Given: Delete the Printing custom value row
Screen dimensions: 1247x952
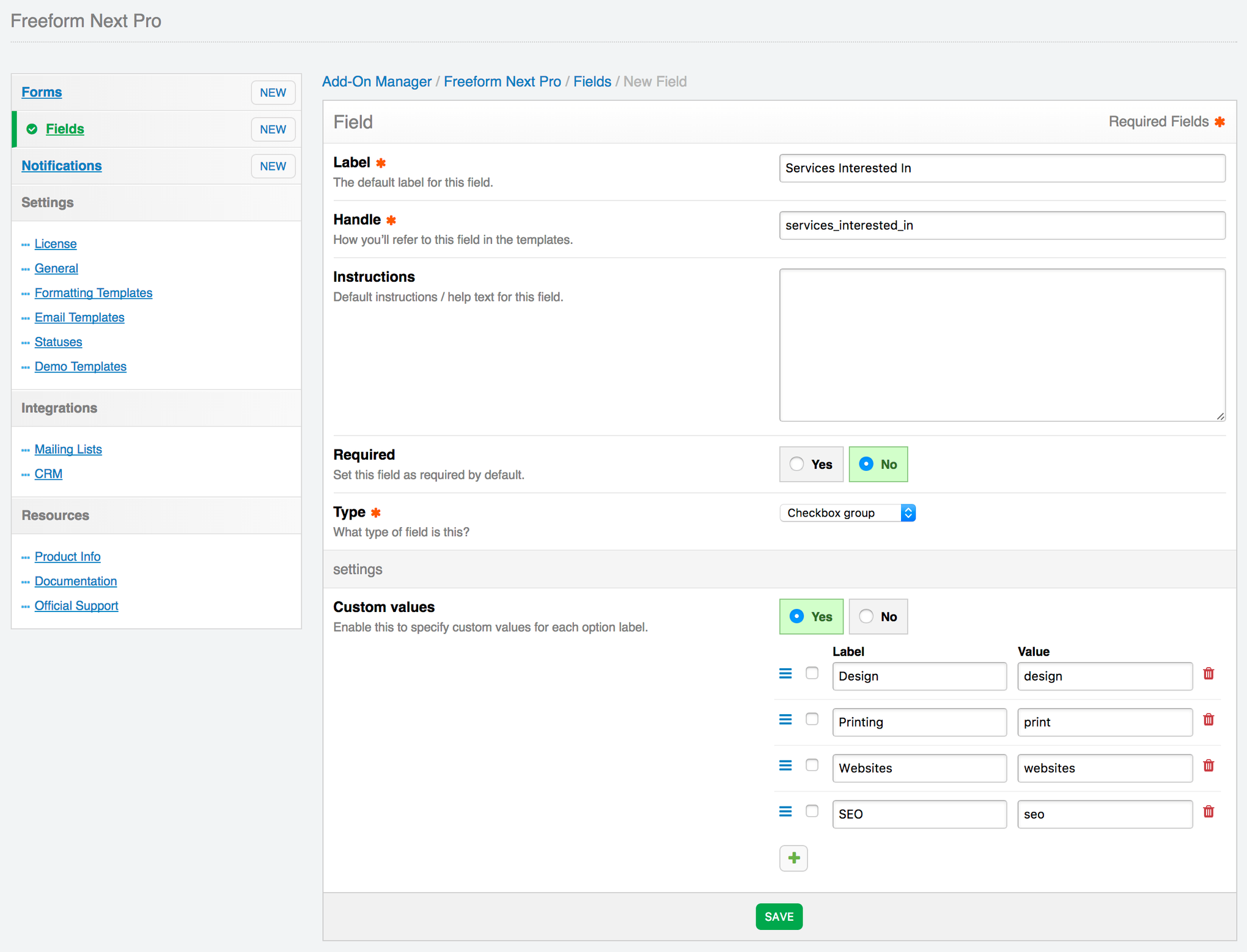Looking at the screenshot, I should pyautogui.click(x=1208, y=720).
